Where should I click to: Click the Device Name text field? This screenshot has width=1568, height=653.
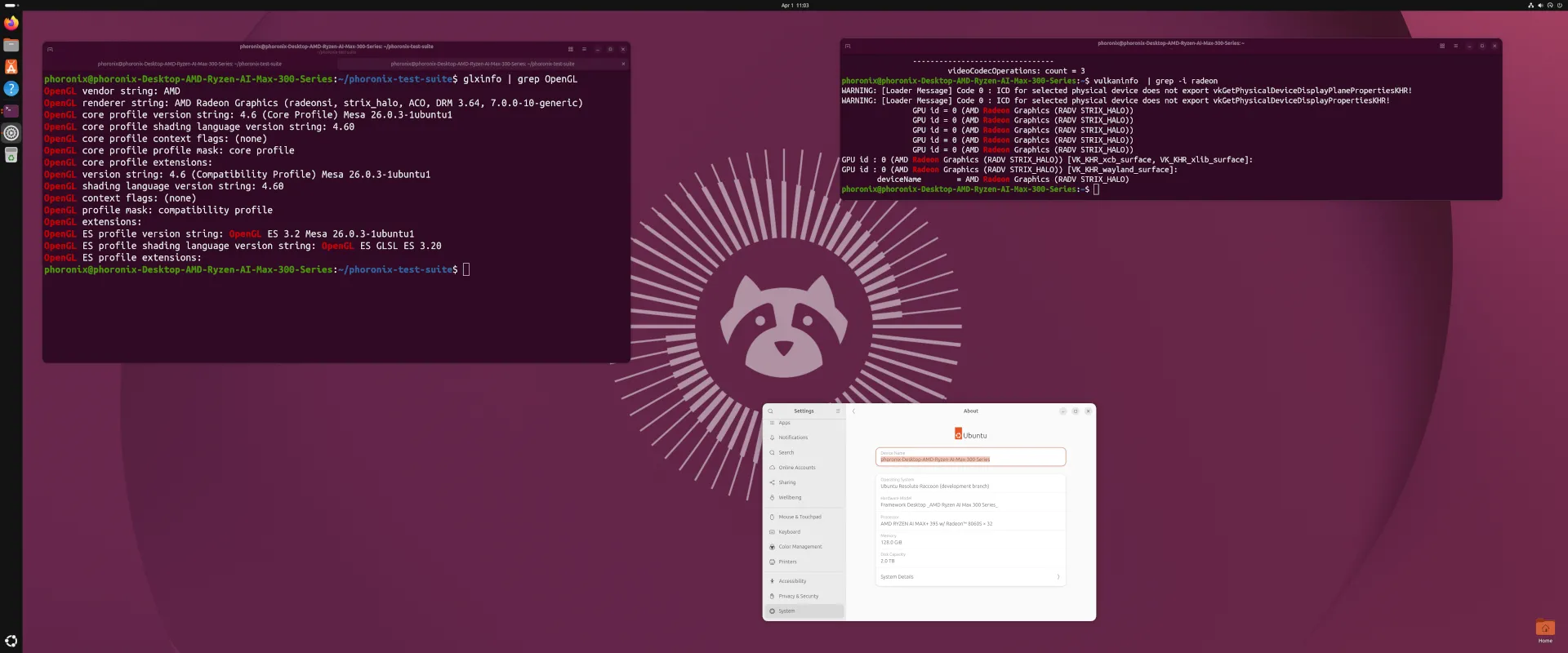click(970, 457)
